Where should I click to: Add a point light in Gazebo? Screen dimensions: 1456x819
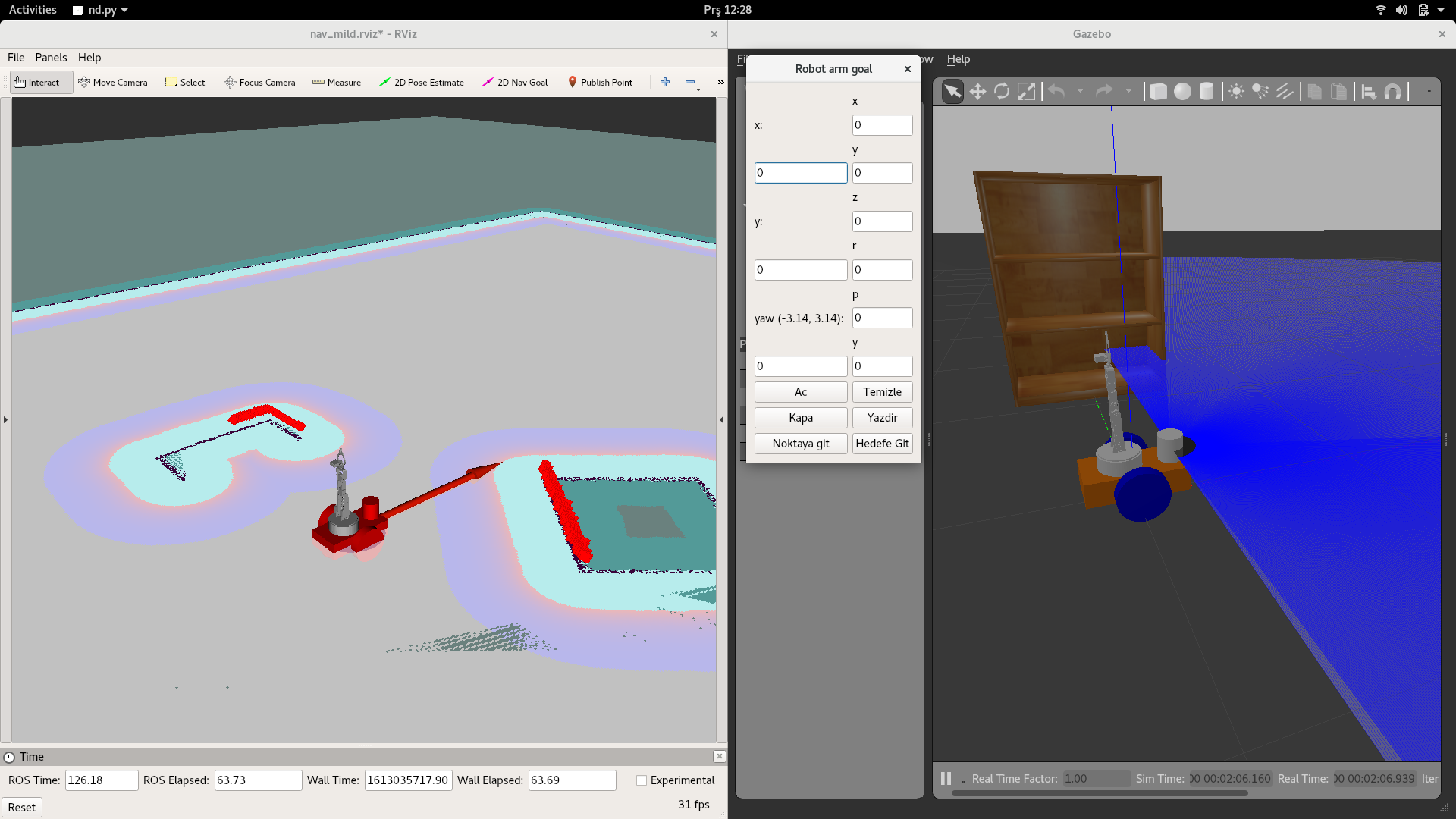[x=1236, y=92]
